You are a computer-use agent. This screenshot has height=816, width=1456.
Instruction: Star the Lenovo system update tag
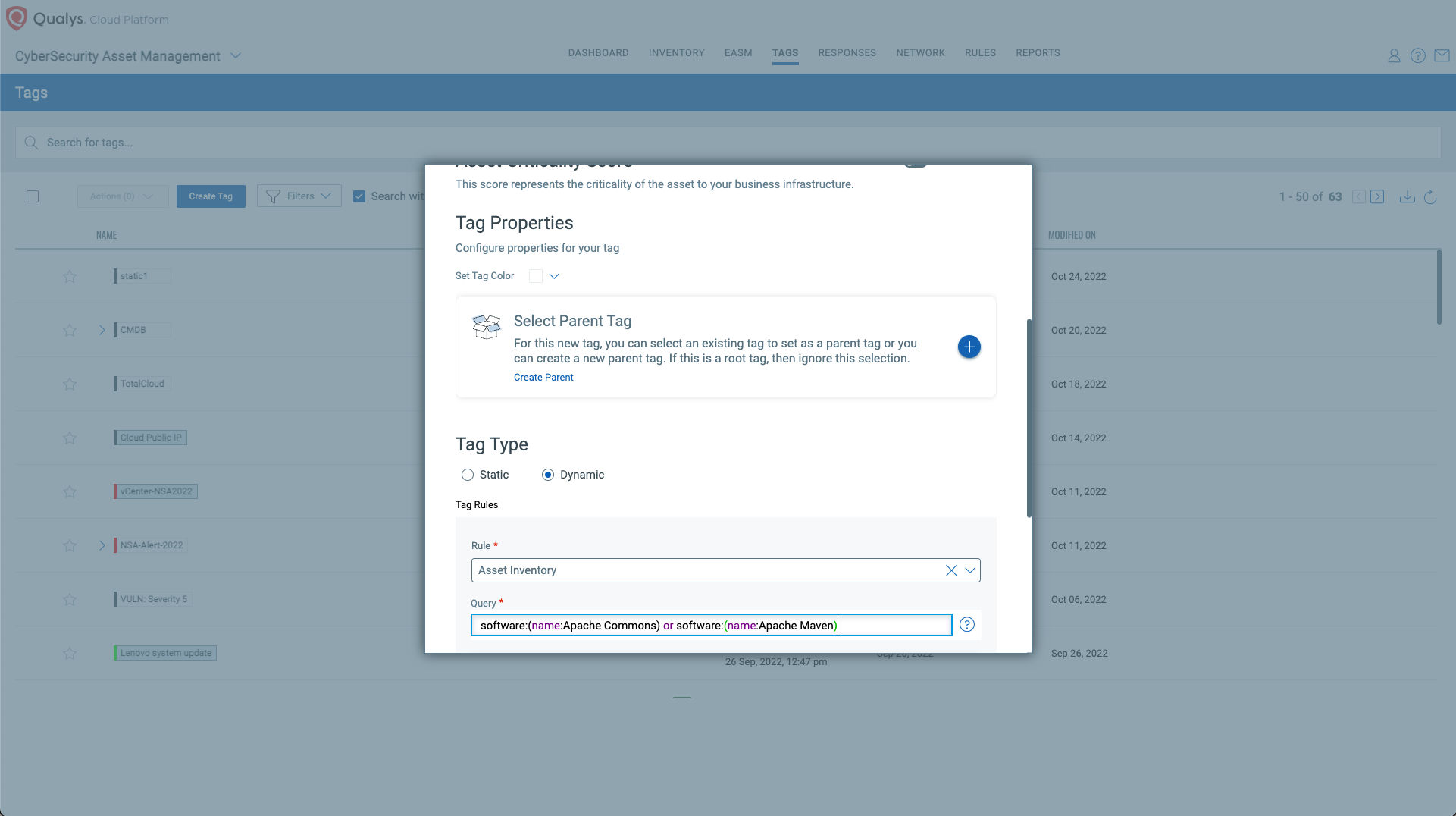click(x=70, y=654)
